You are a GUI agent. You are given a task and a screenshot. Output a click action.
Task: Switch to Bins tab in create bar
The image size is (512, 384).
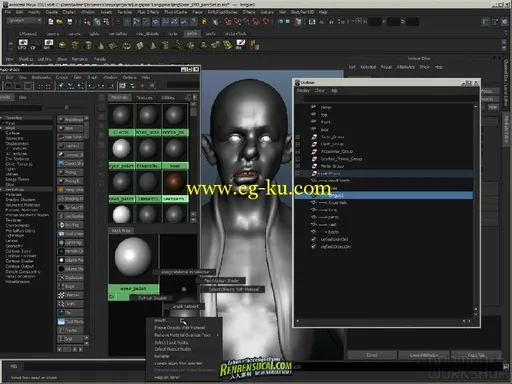click(x=22, y=97)
